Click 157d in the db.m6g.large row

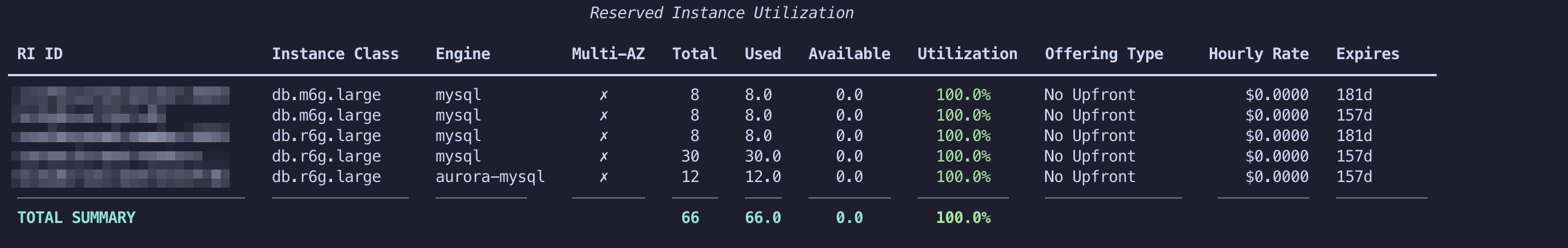pyautogui.click(x=1354, y=115)
